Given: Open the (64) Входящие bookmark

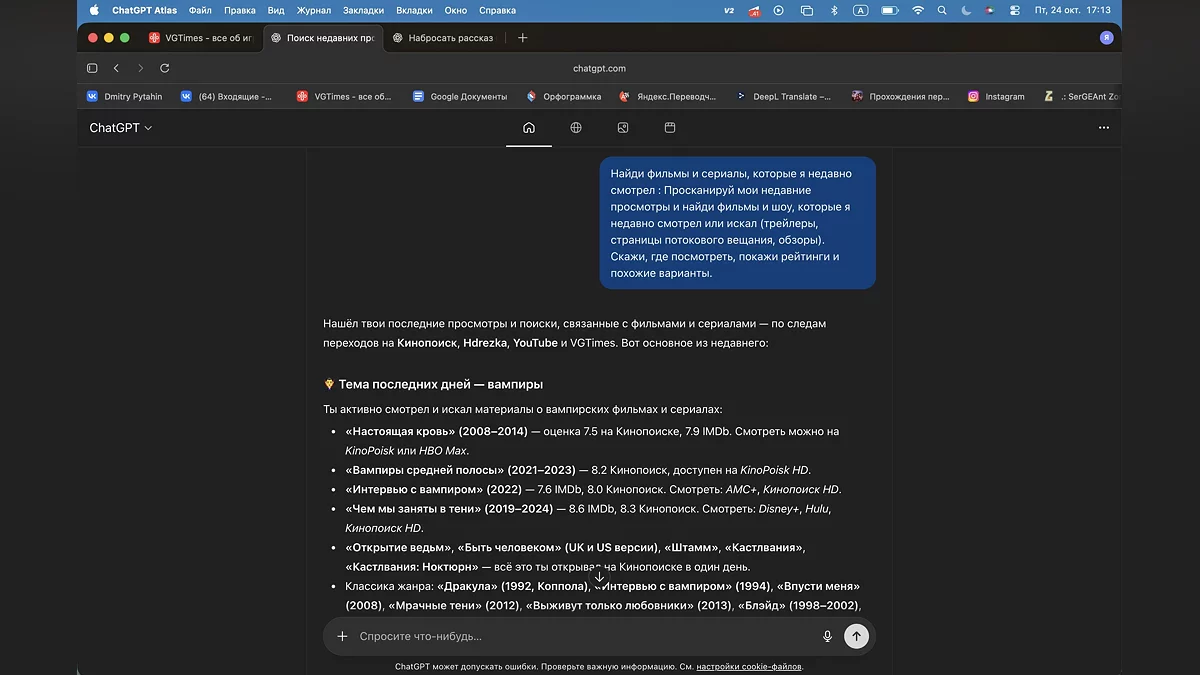Looking at the screenshot, I should (227, 97).
